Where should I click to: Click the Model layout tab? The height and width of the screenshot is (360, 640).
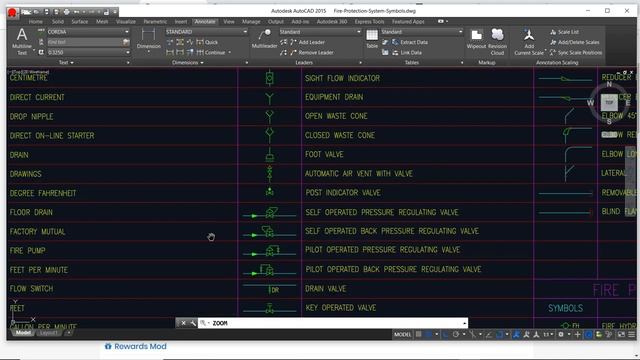pyautogui.click(x=23, y=333)
